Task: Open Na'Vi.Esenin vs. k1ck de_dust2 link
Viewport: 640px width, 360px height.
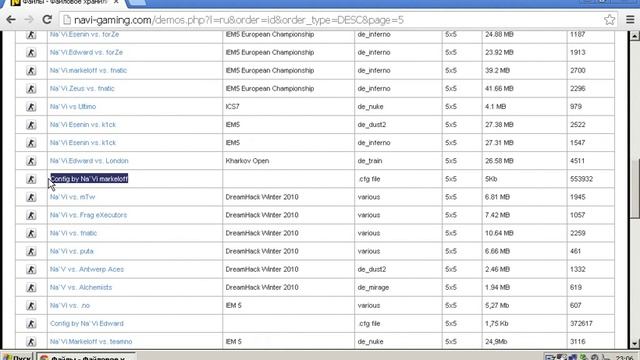Action: (83, 124)
